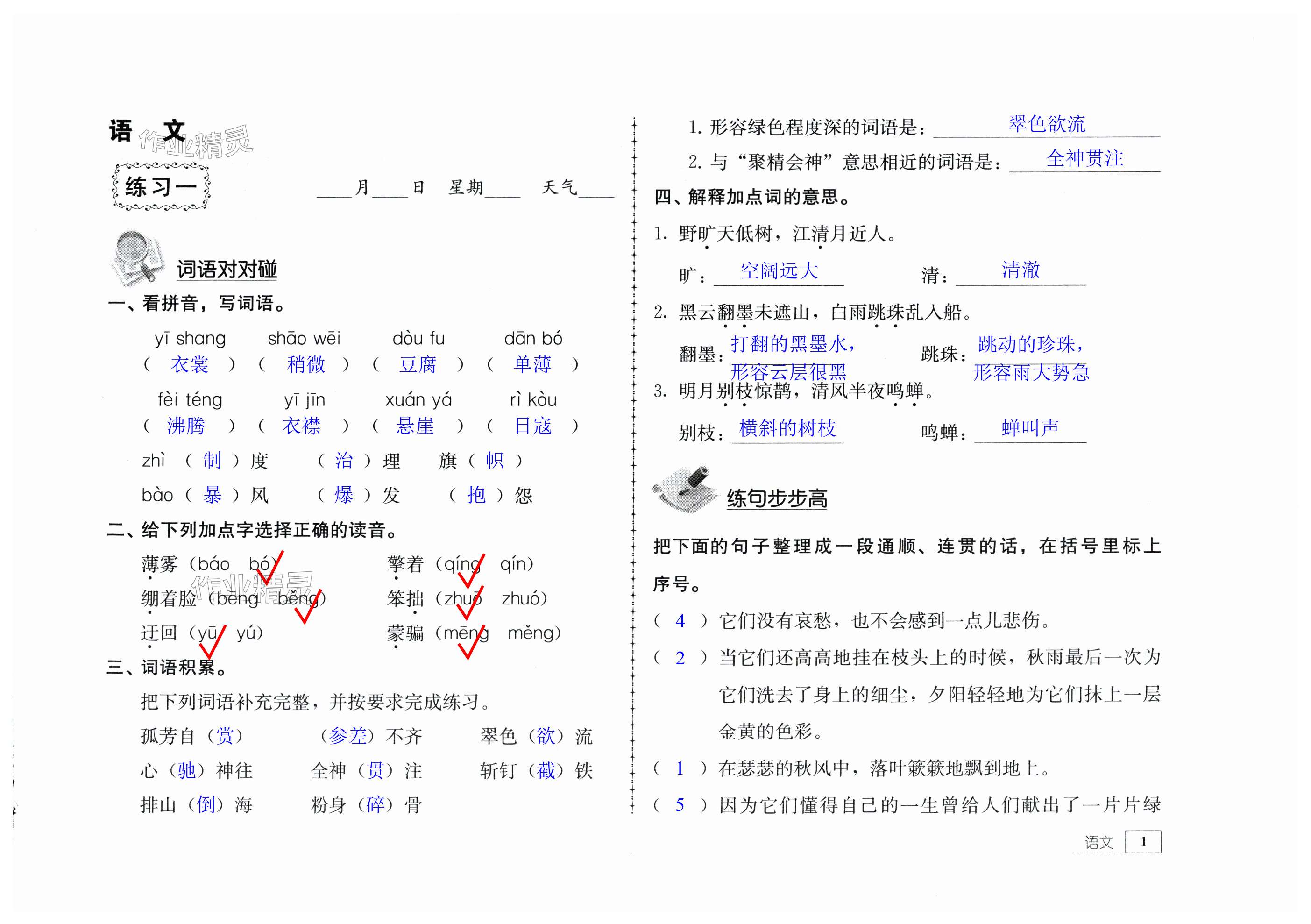
Task: Click the first pinyin option bēng for 绷着脸
Action: point(238,599)
